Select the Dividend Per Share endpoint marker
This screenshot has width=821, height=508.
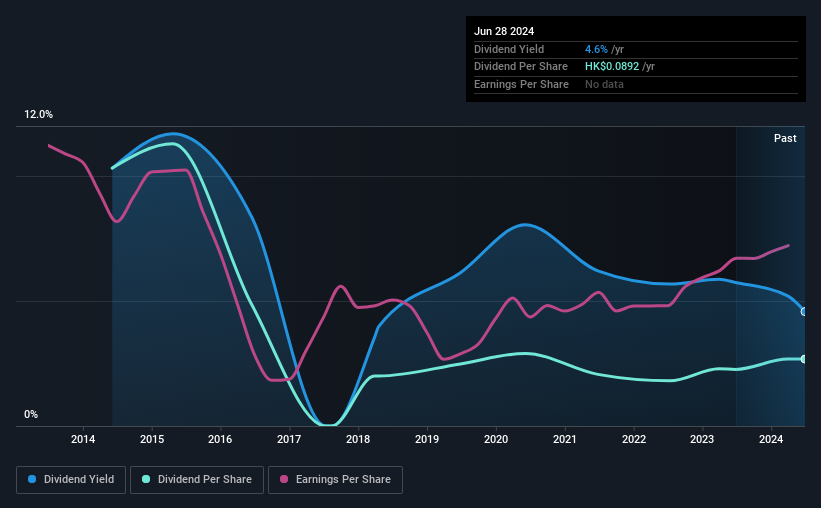pyautogui.click(x=804, y=359)
